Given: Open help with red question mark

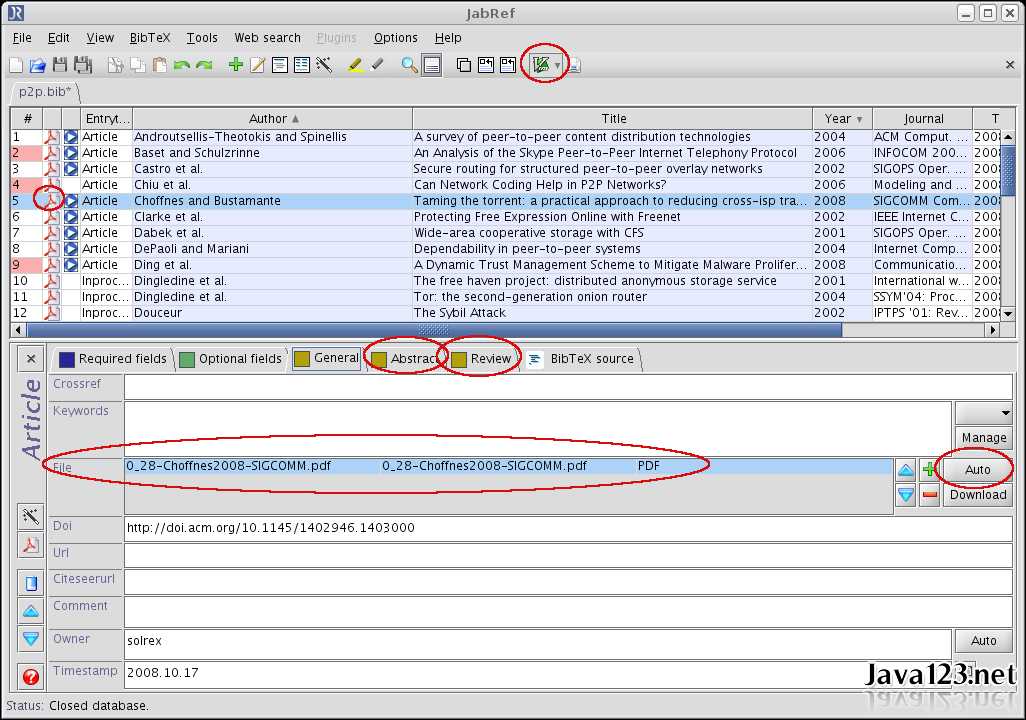Looking at the screenshot, I should pos(31,677).
